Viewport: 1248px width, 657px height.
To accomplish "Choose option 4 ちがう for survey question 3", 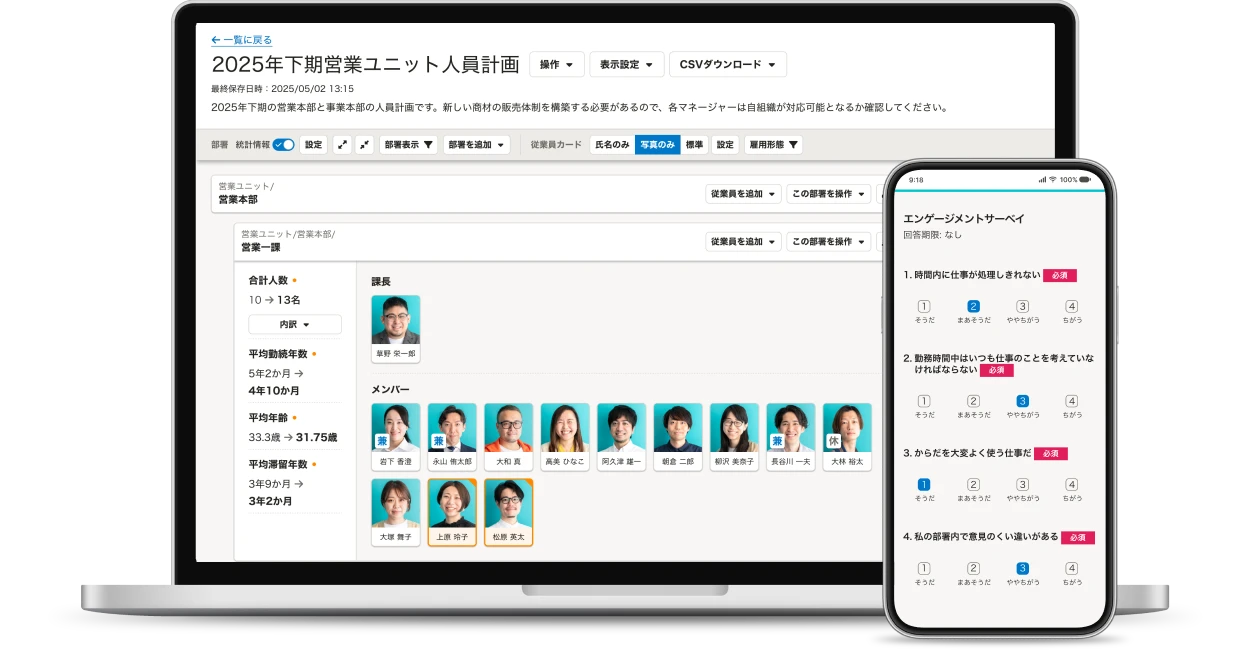I will [1071, 485].
